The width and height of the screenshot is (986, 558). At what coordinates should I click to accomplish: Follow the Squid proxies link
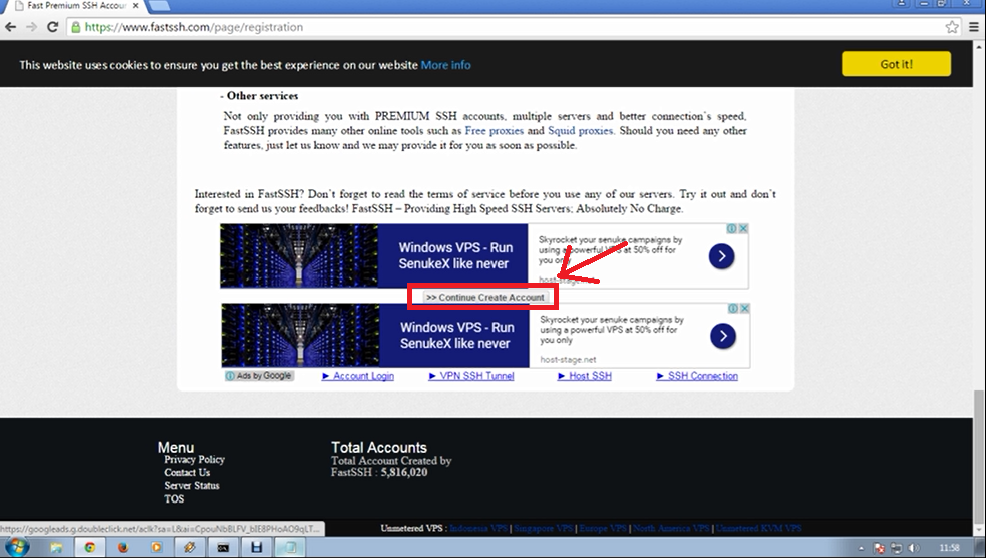coord(580,131)
